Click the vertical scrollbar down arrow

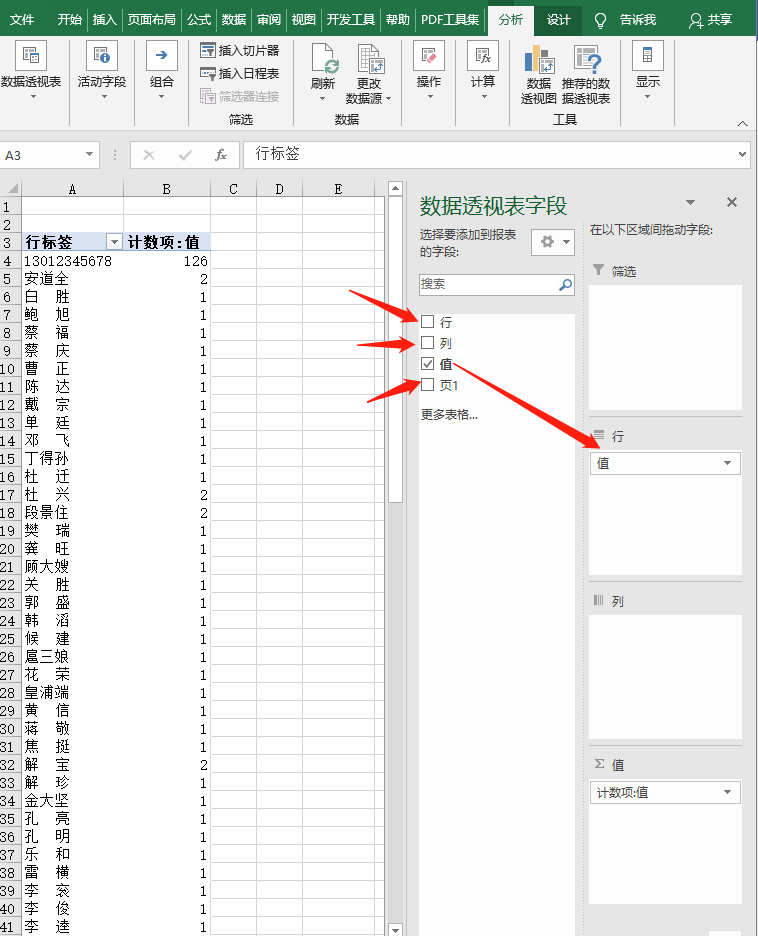(x=395, y=929)
